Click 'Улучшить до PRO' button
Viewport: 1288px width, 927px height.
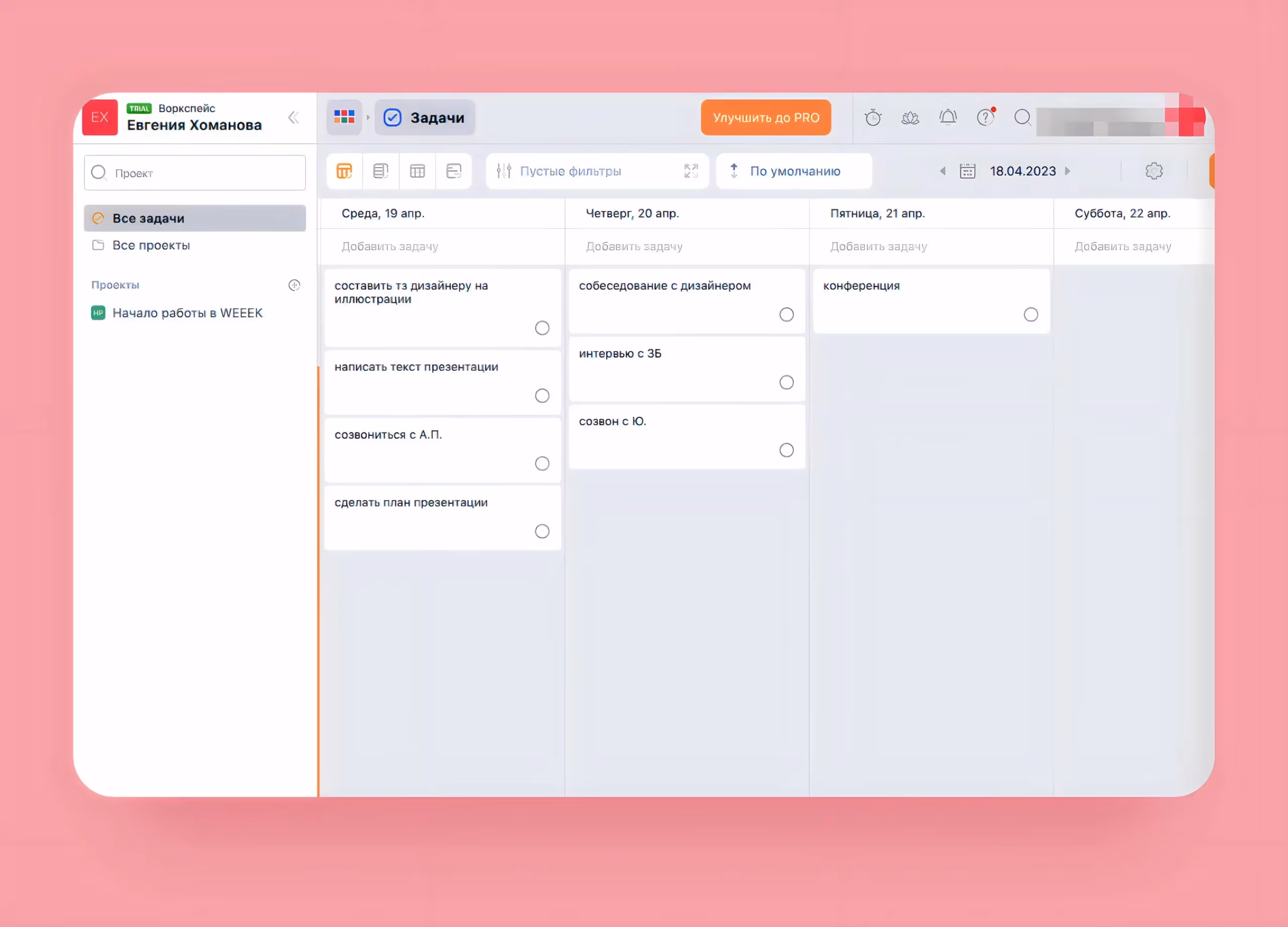click(x=766, y=118)
